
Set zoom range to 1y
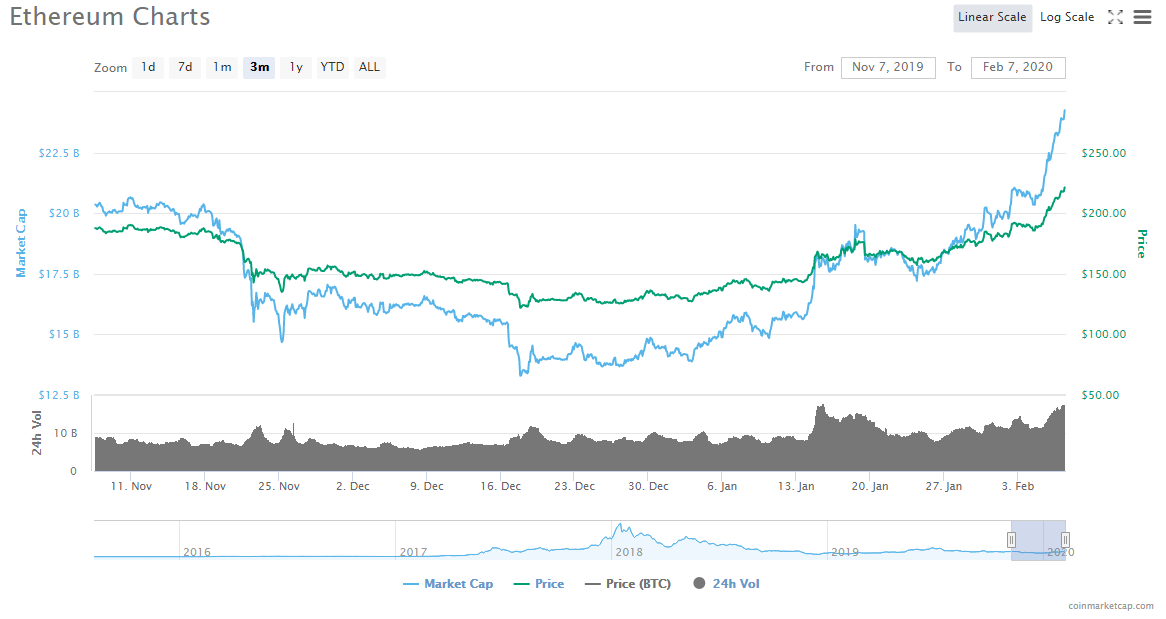[x=296, y=67]
